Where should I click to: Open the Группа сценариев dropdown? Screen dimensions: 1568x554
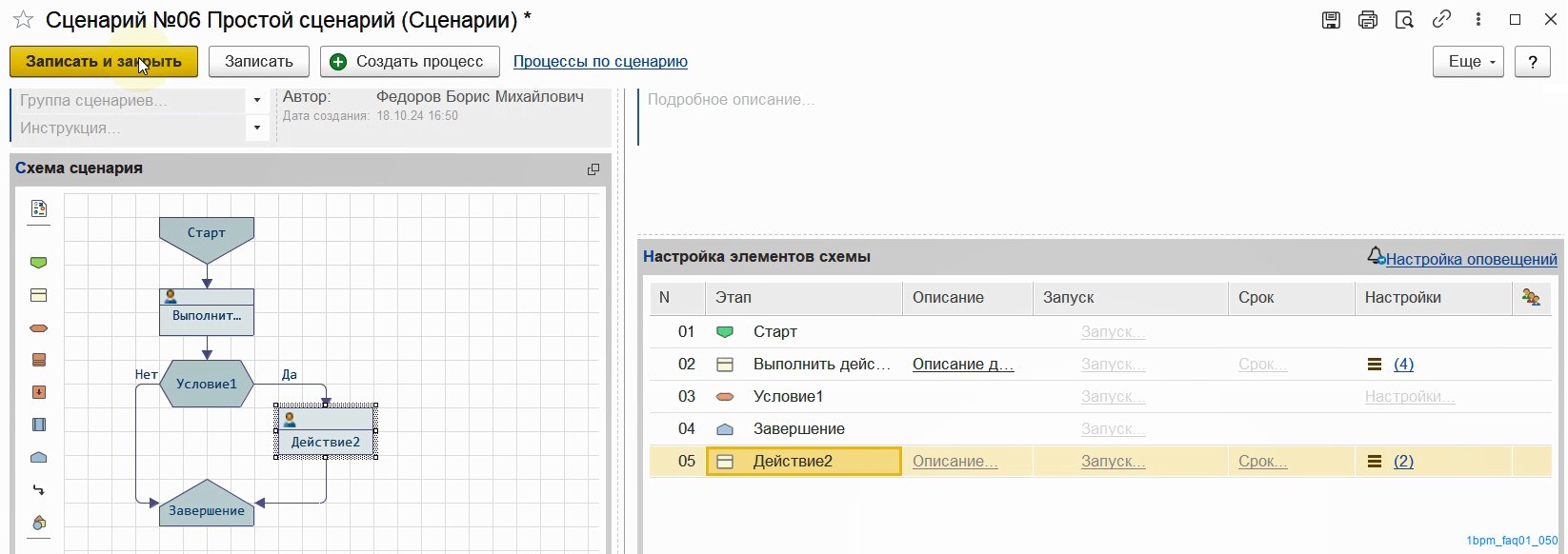pos(257,100)
